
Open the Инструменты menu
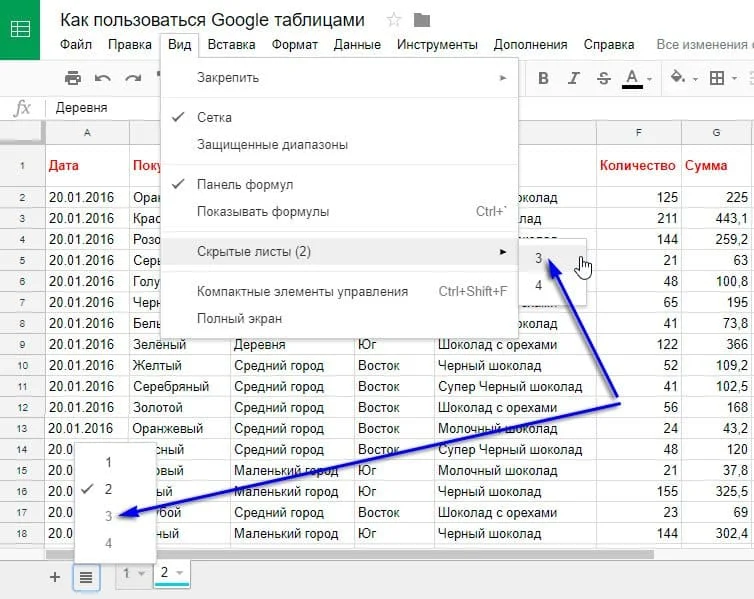click(437, 45)
